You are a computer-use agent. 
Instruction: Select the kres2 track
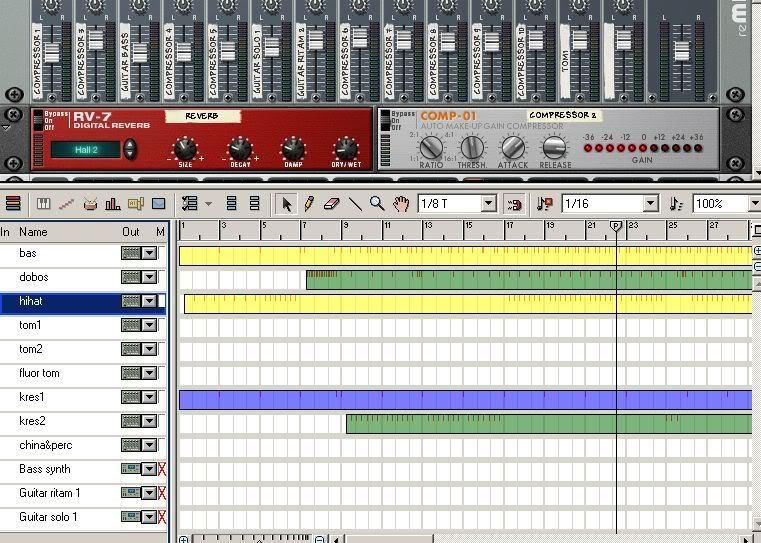pos(32,421)
